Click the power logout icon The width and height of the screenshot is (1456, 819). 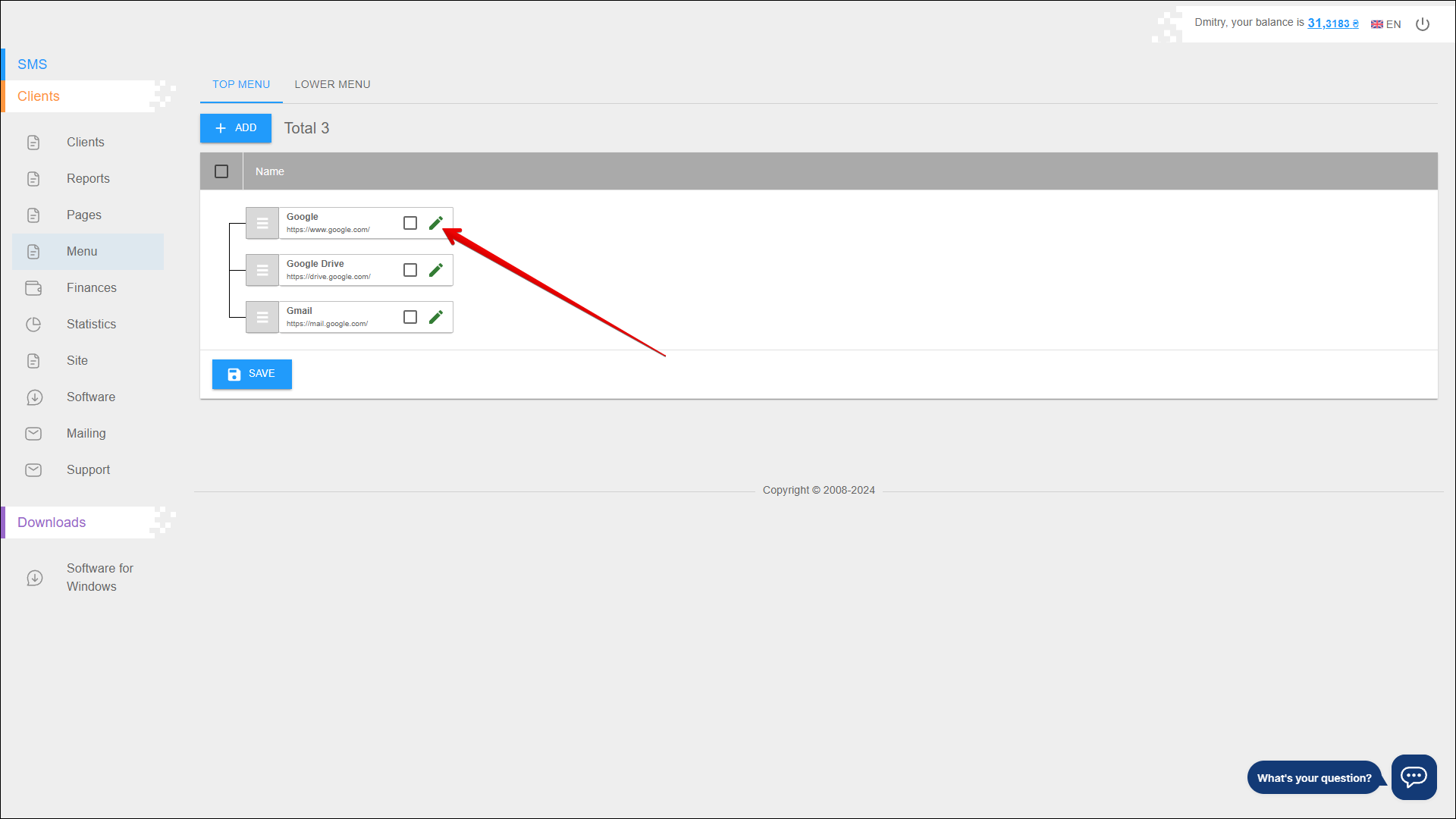1423,24
